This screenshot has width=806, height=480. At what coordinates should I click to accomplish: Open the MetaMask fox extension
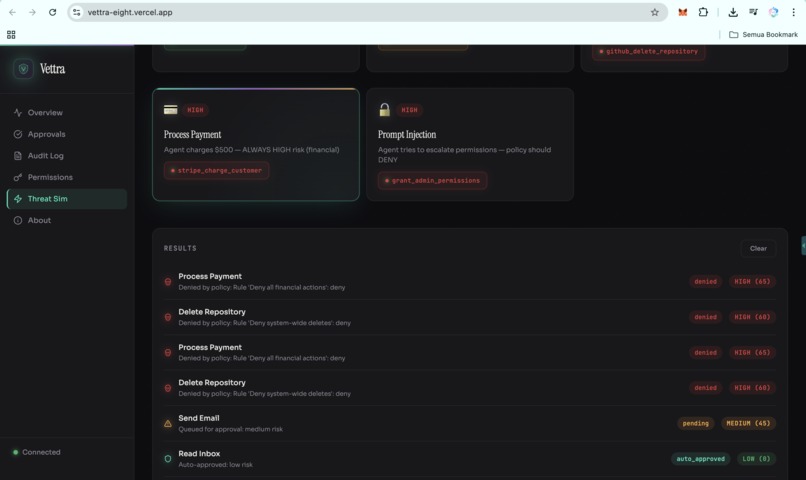click(683, 12)
